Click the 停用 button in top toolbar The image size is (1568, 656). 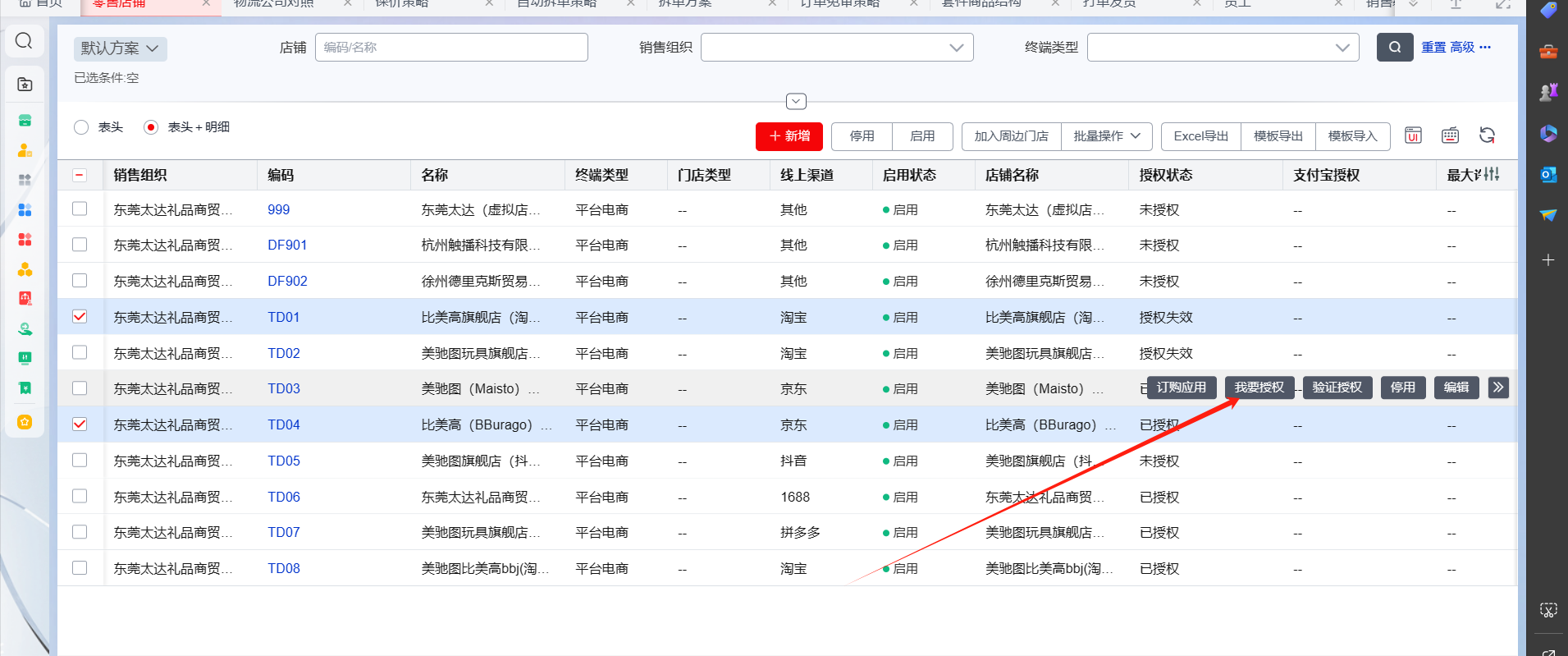(x=862, y=136)
